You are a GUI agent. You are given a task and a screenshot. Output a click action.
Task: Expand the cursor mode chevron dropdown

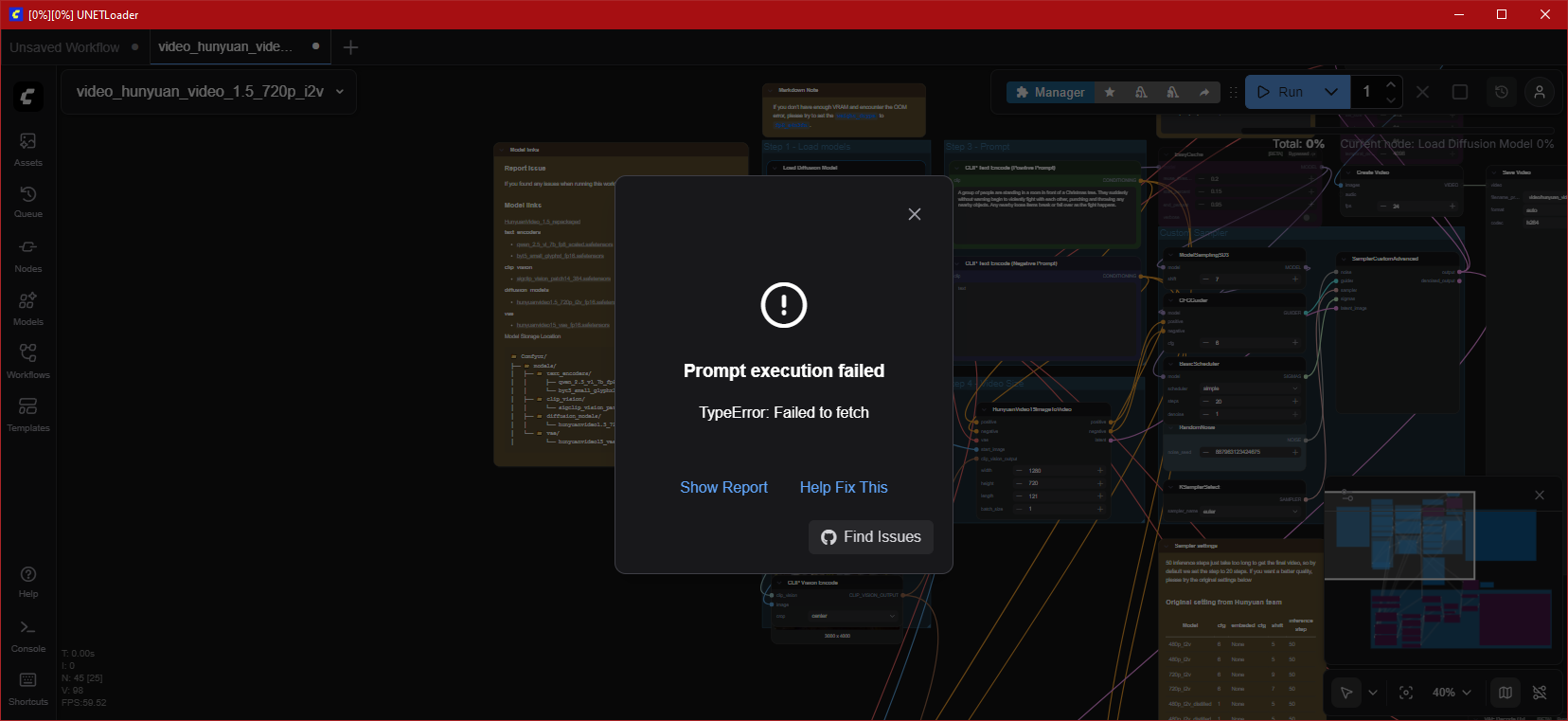point(1373,693)
